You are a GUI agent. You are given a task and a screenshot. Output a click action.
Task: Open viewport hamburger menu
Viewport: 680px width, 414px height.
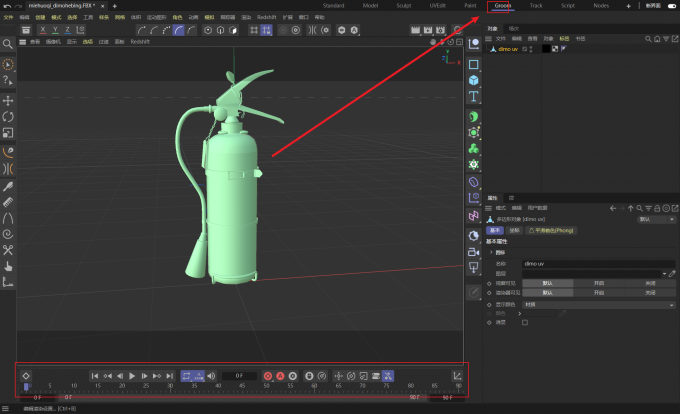tap(23, 42)
